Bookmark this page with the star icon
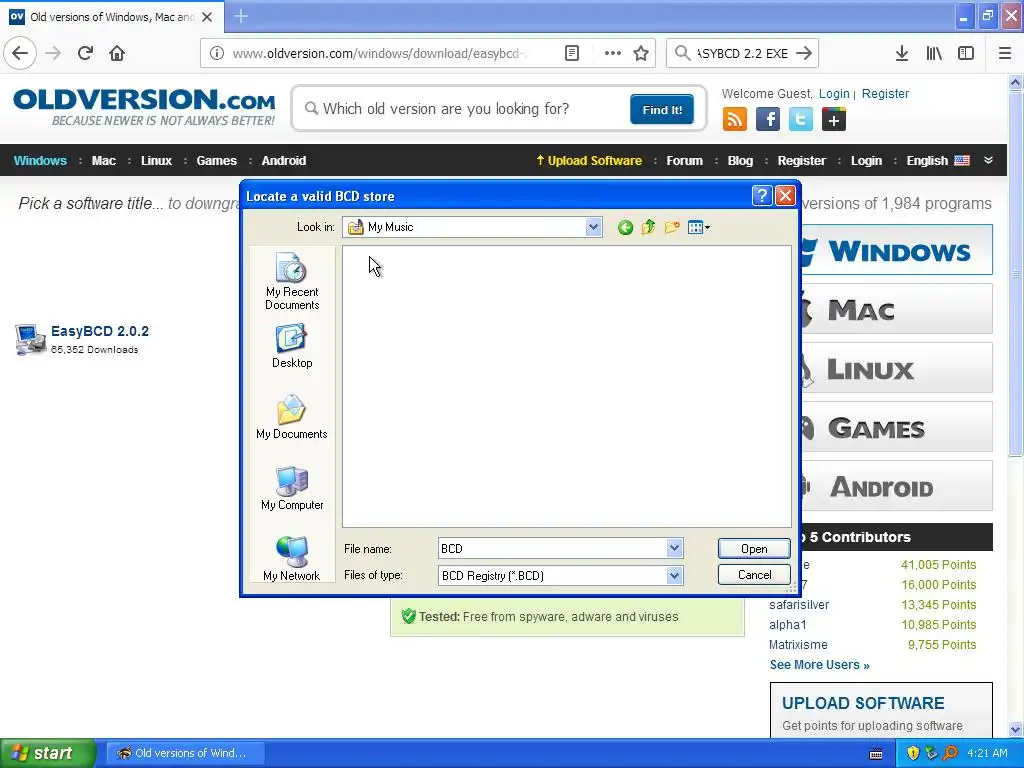The width and height of the screenshot is (1024, 768). coord(641,53)
